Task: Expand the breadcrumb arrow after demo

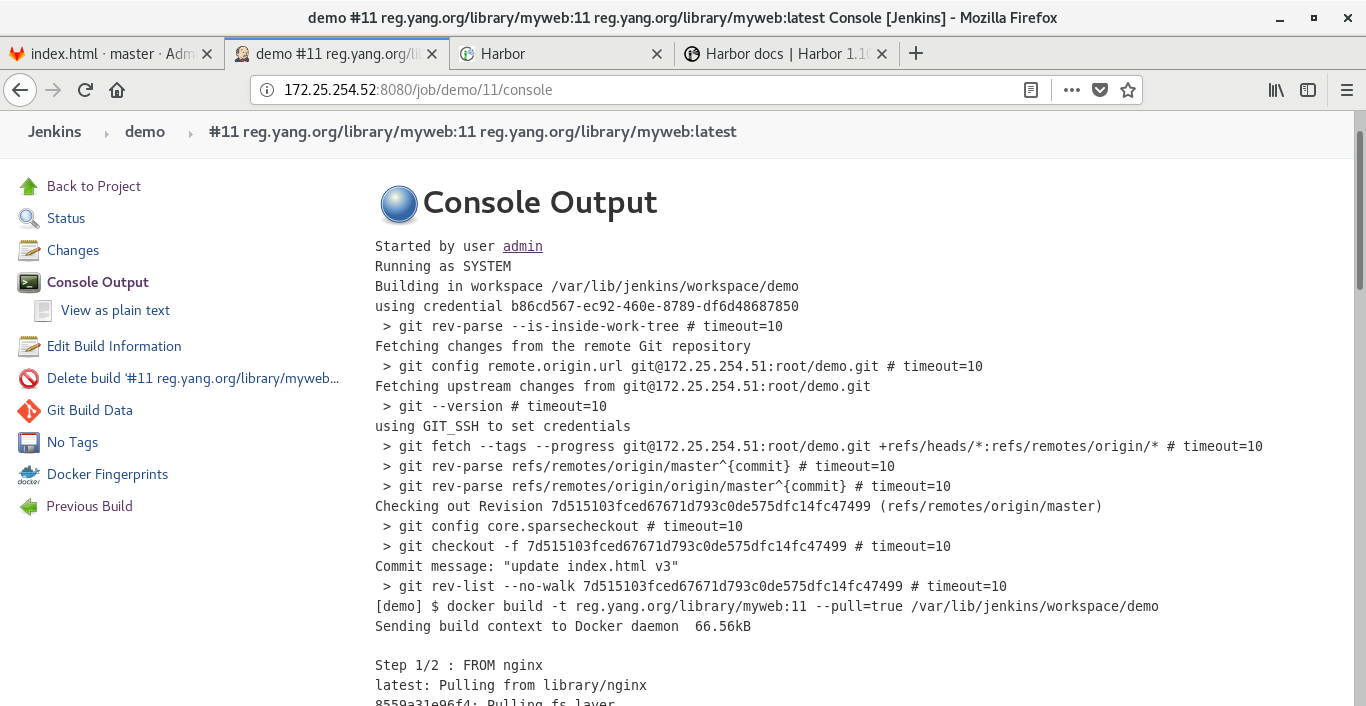Action: coord(190,133)
